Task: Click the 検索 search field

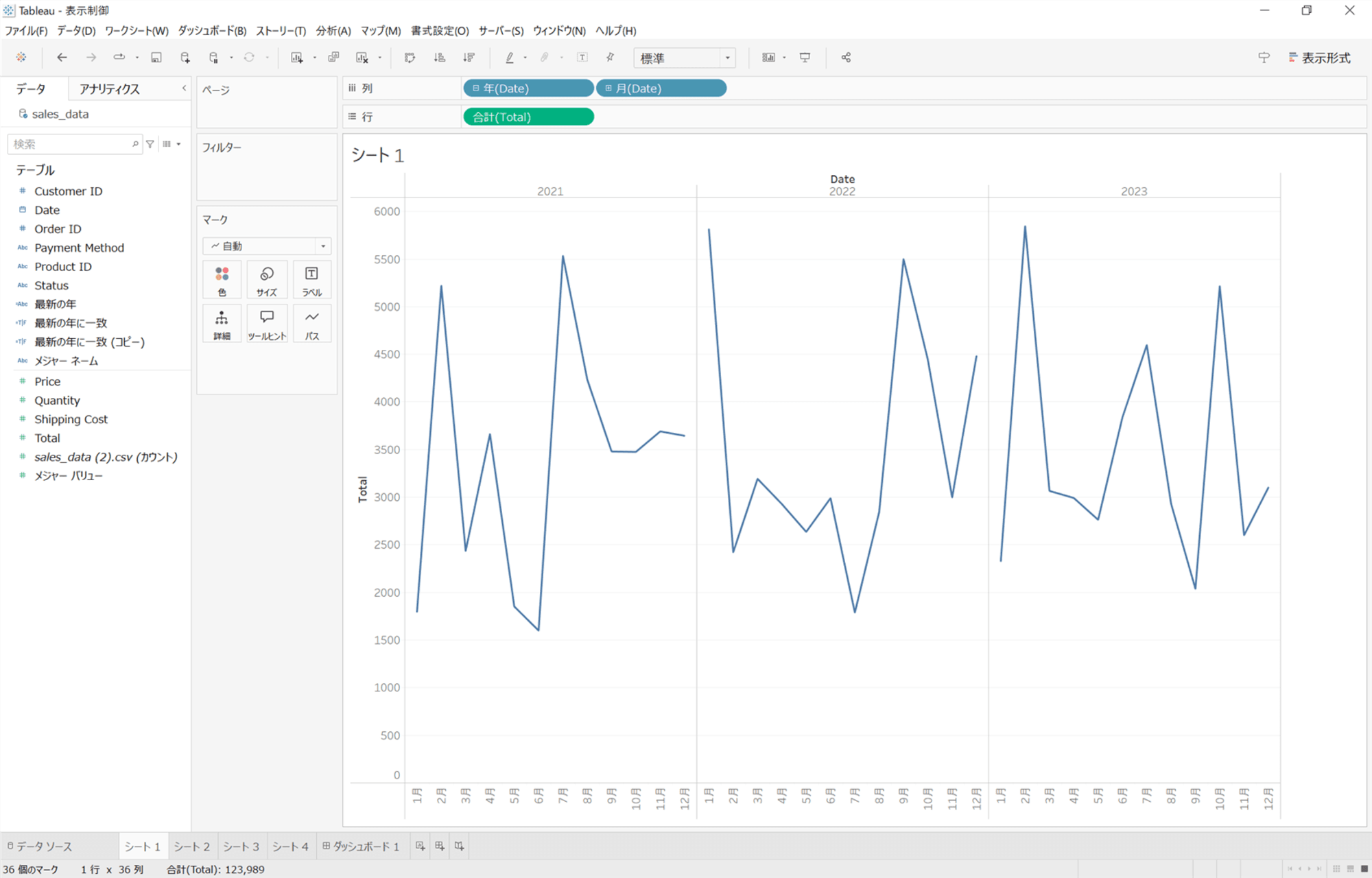Action: (x=74, y=144)
